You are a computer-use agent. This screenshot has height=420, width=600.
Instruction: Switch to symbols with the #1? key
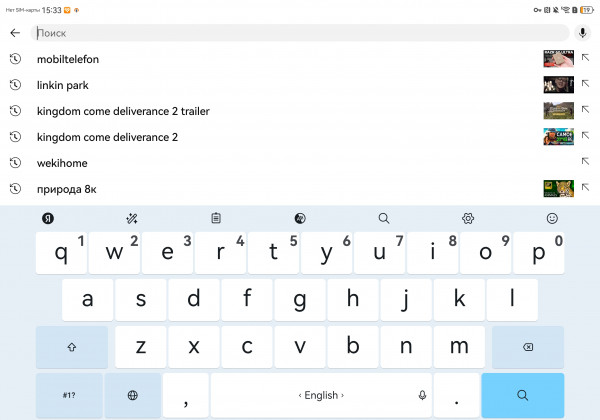(69, 395)
